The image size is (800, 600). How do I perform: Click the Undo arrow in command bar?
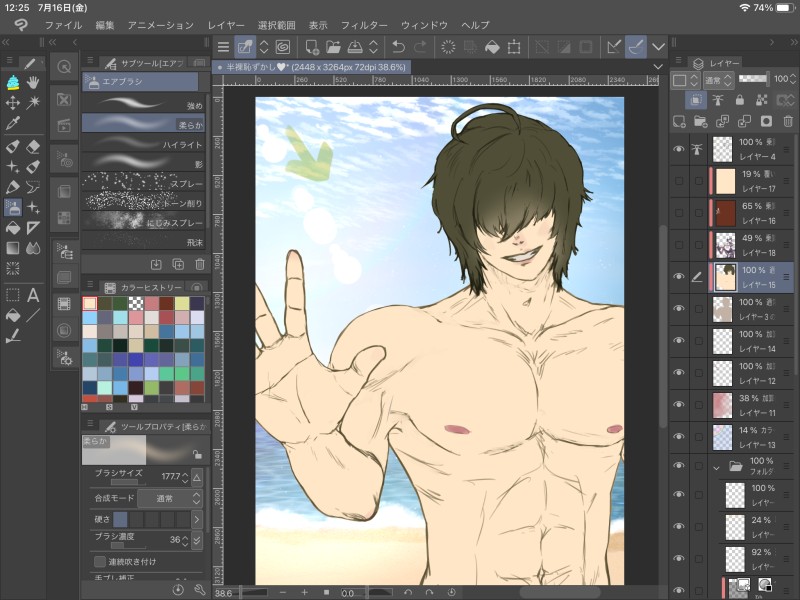coord(398,47)
